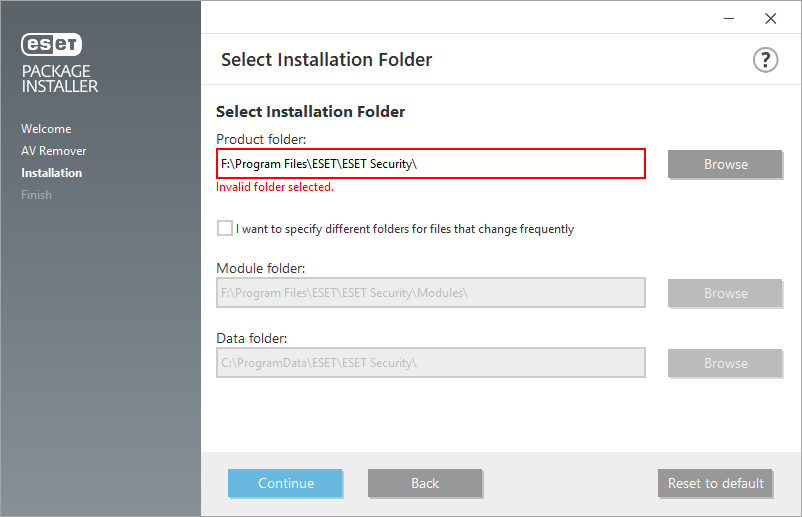Image resolution: width=802 pixels, height=517 pixels.
Task: Click into the Product folder path field
Action: [431, 164]
